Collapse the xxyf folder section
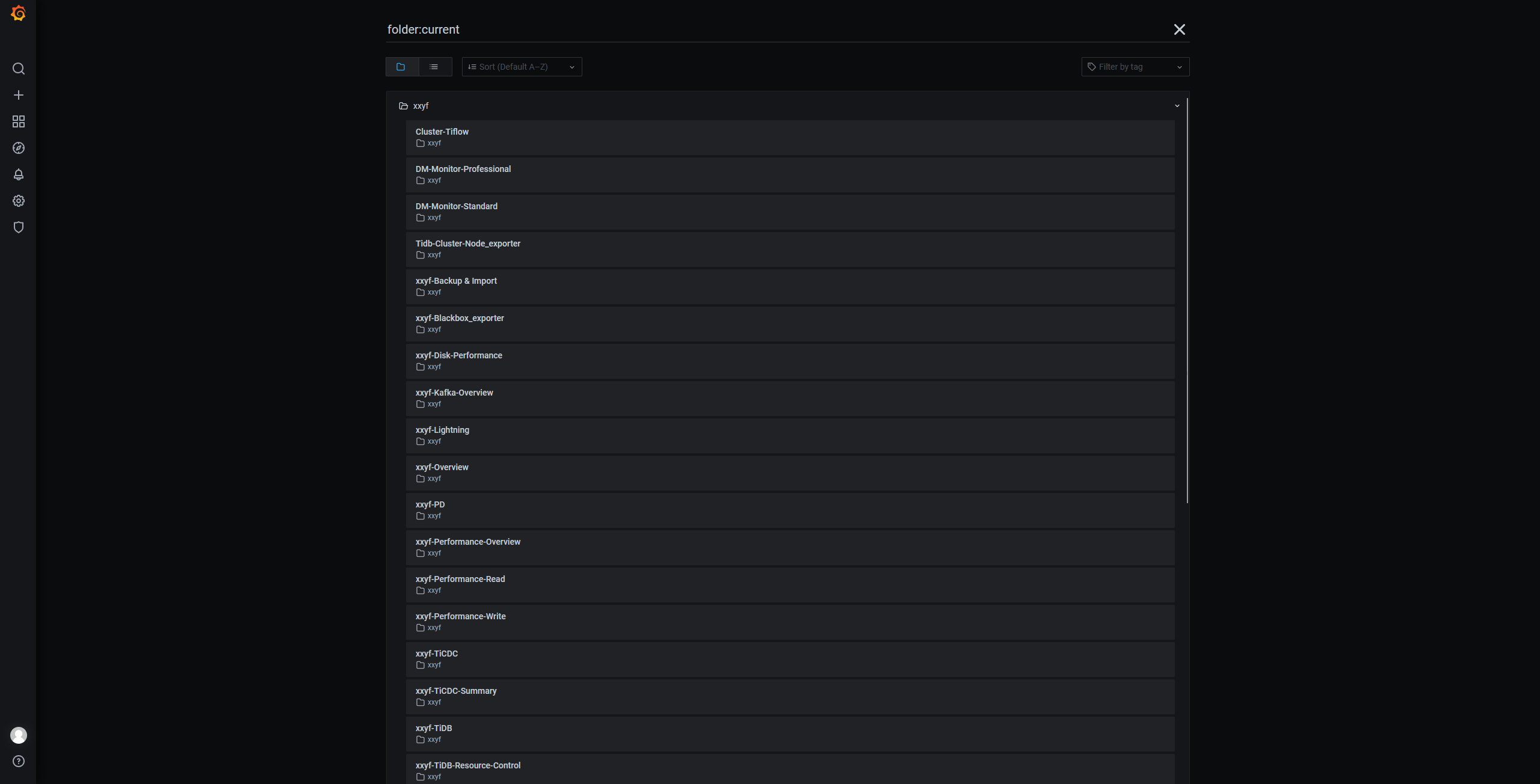This screenshot has width=1540, height=784. 1177,106
